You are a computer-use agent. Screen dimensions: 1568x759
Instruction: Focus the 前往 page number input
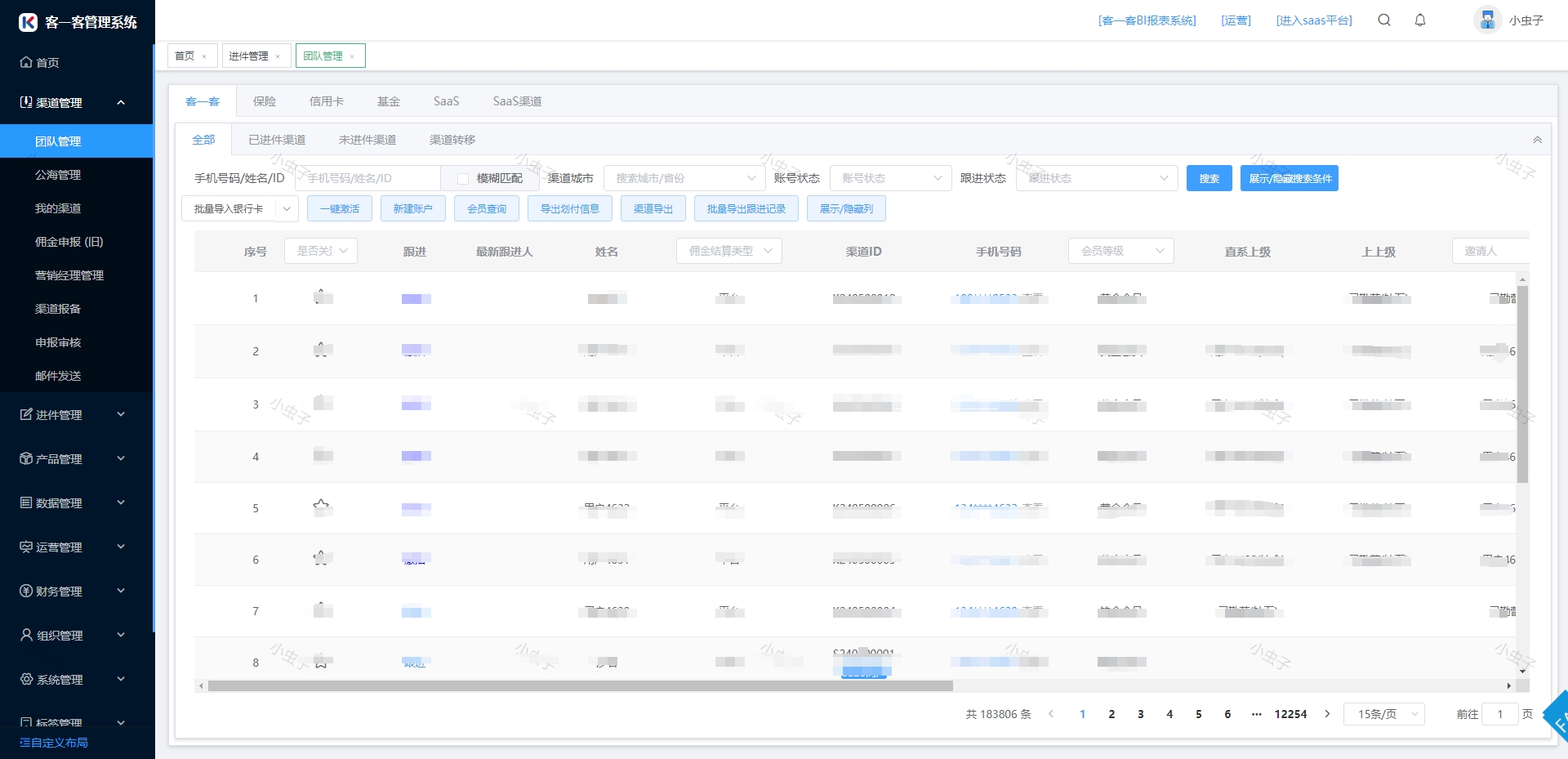coord(1500,714)
